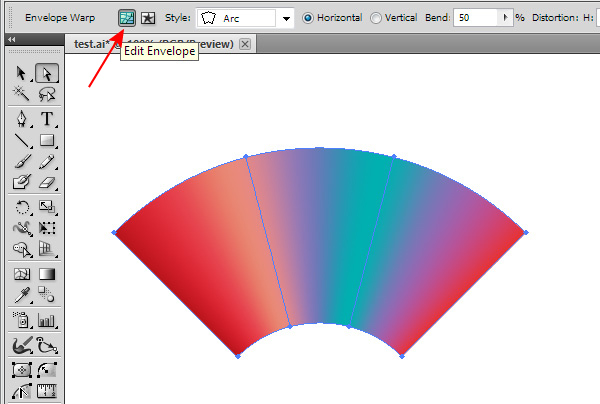Choose the Column Graph tool
600x404 pixels.
pos(47,320)
